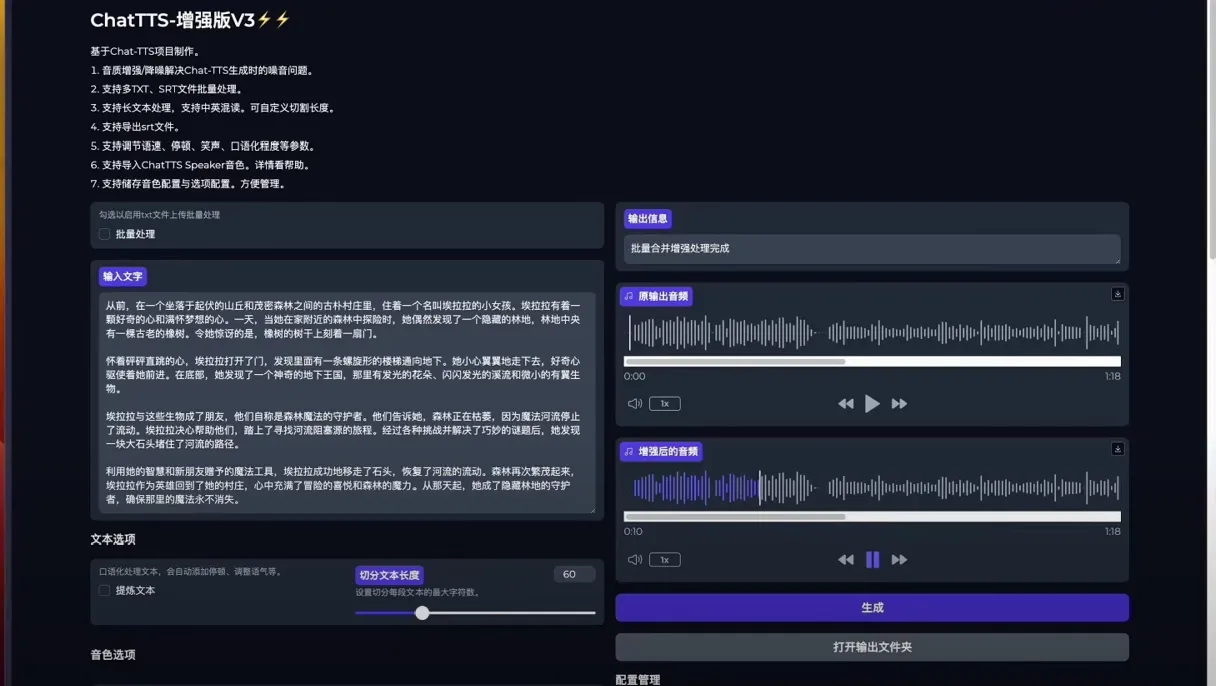This screenshot has height=686, width=1216.
Task: Download the enhanced audio file
Action: tap(1118, 449)
